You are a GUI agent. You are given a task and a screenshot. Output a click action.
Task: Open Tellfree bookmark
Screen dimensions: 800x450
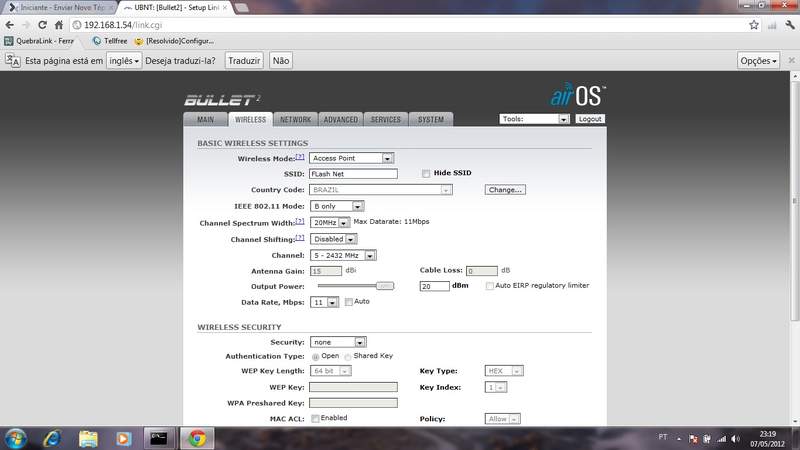pyautogui.click(x=110, y=41)
